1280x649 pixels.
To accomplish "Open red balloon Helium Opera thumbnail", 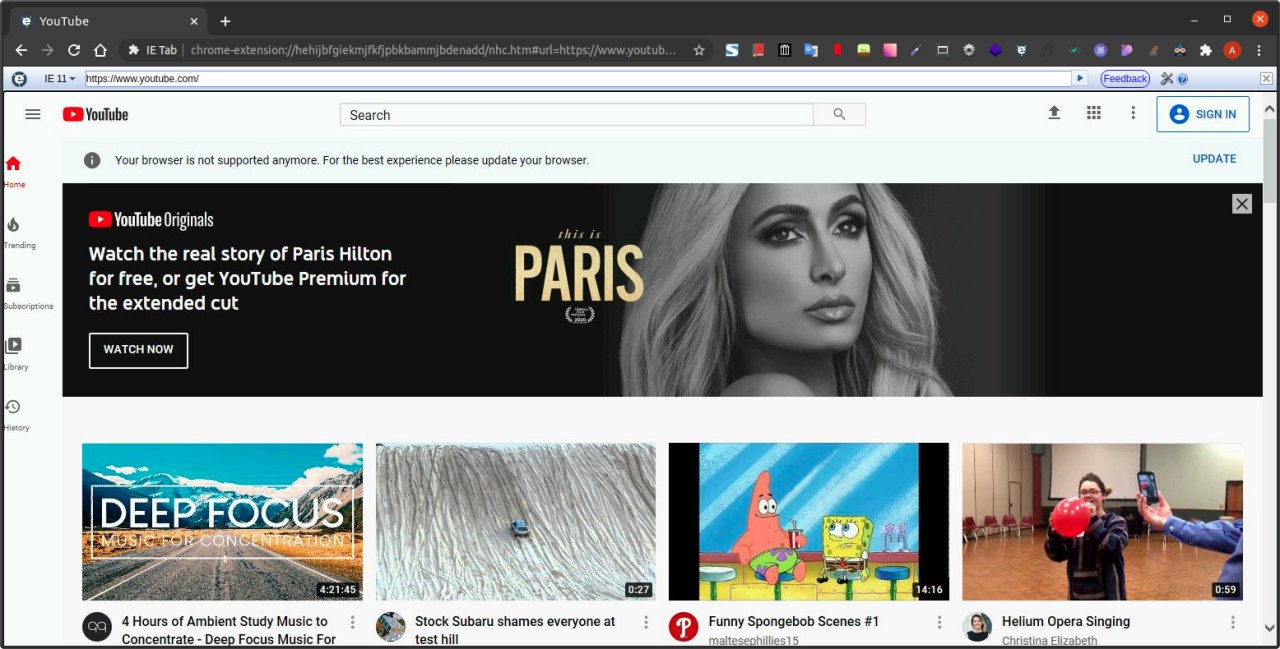I will coord(1102,522).
